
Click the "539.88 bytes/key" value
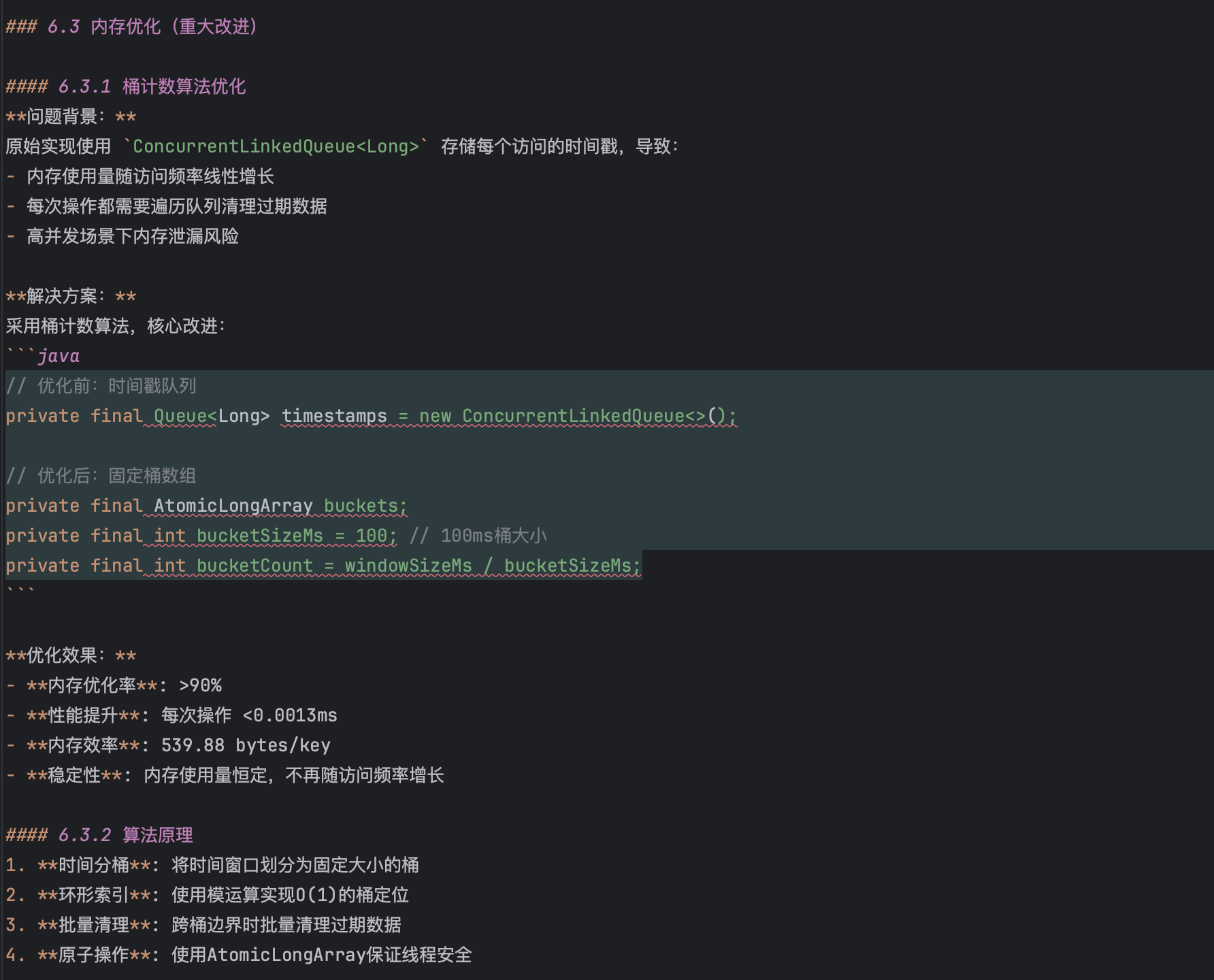pos(245,745)
